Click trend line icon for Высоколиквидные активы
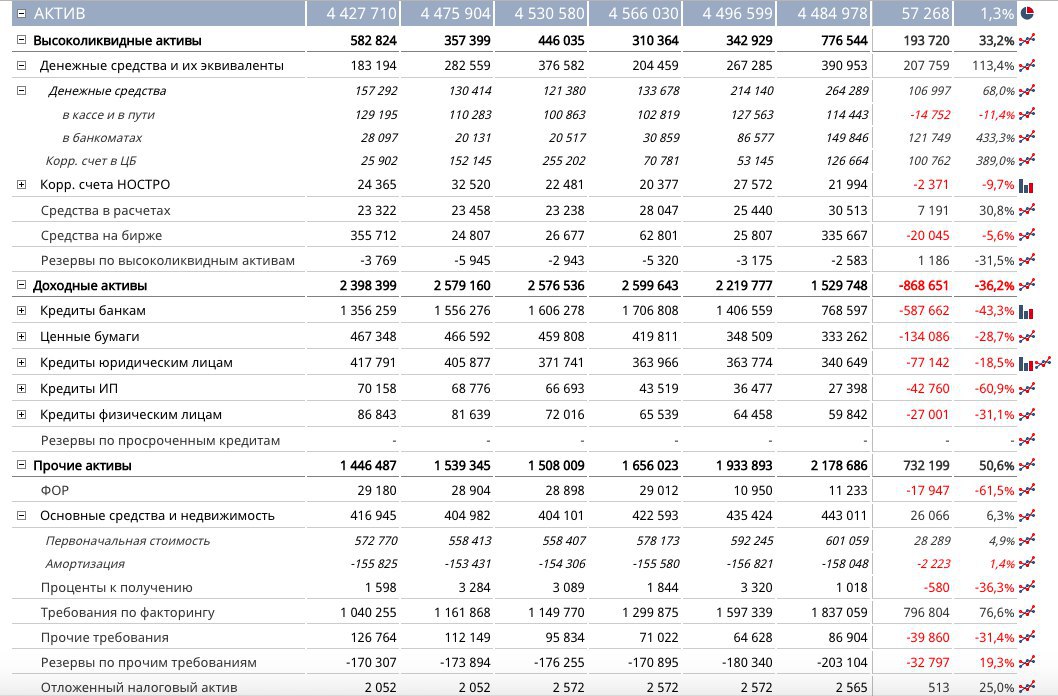Image resolution: width=1058 pixels, height=696 pixels. [1026, 41]
